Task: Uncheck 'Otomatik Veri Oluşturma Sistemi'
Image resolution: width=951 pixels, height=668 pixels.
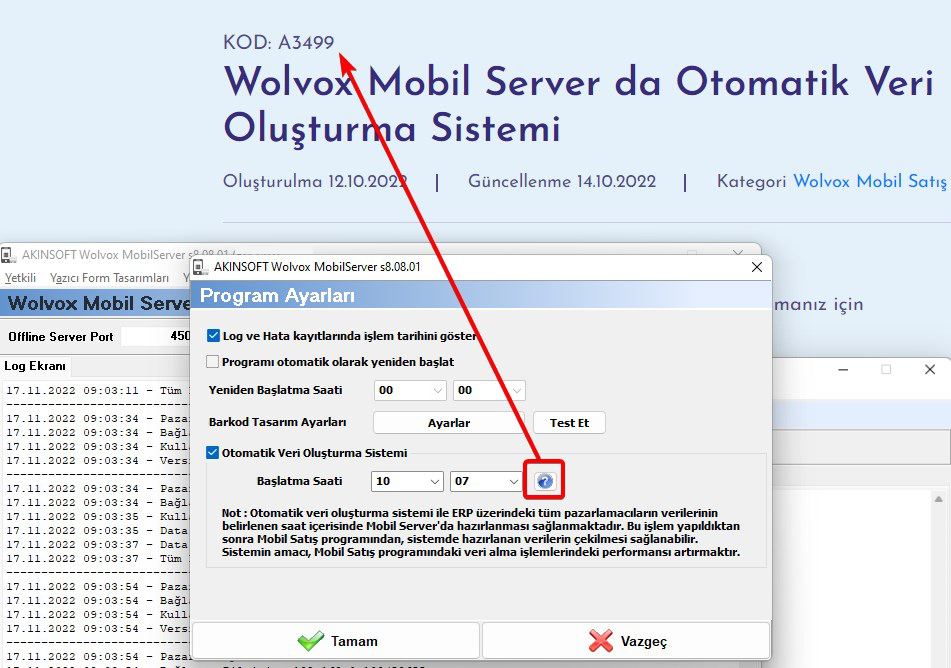Action: click(x=212, y=453)
